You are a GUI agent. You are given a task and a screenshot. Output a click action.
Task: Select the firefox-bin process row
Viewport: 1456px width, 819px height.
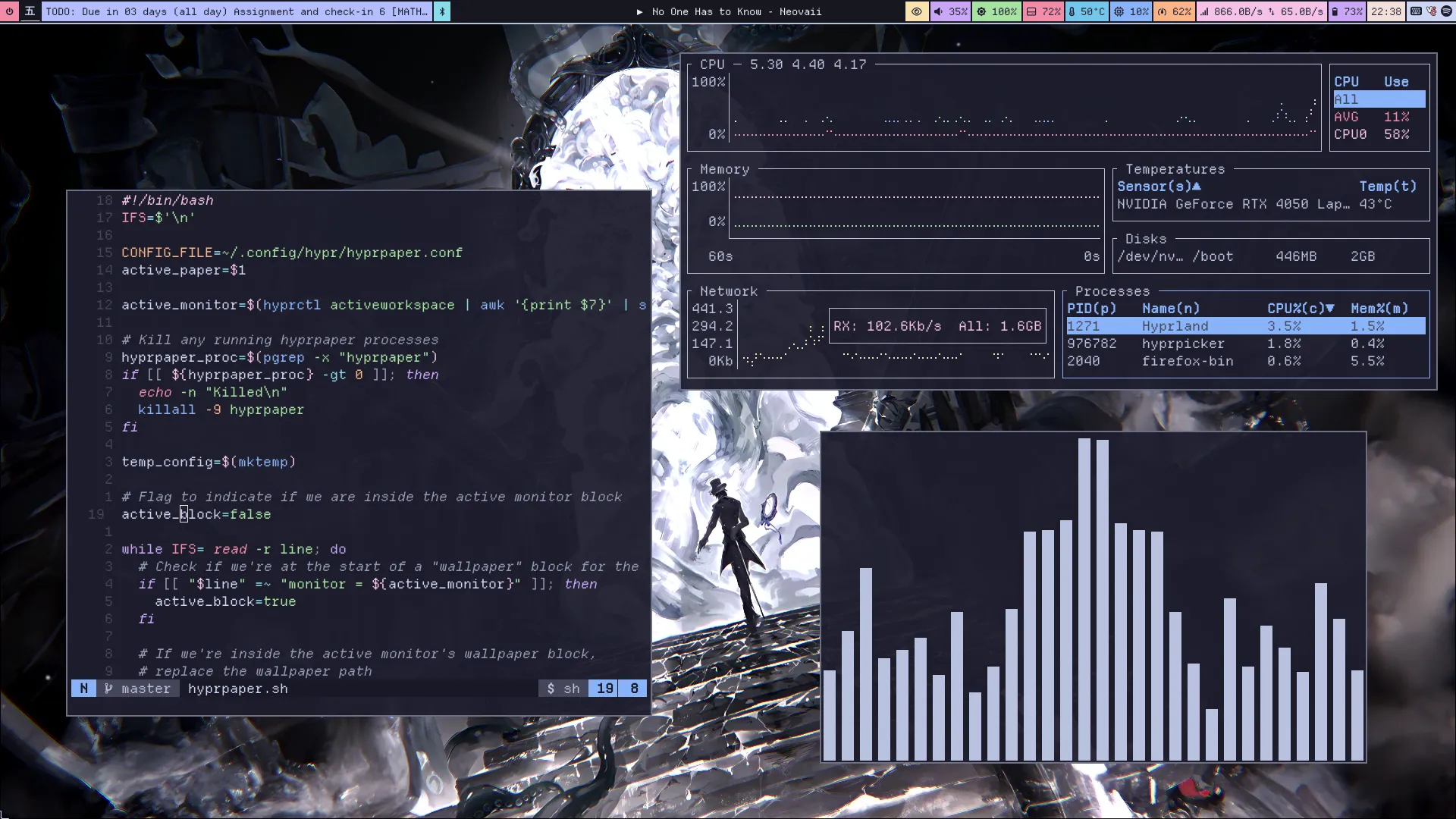point(1246,361)
